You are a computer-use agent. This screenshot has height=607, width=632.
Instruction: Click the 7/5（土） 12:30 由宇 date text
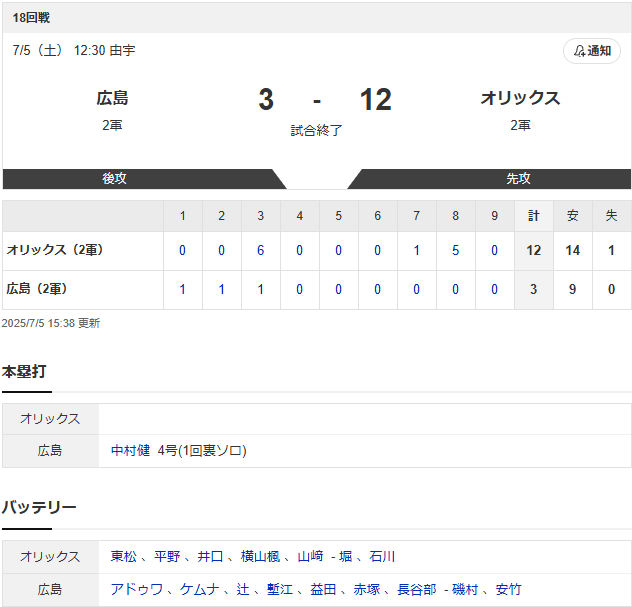[74, 50]
